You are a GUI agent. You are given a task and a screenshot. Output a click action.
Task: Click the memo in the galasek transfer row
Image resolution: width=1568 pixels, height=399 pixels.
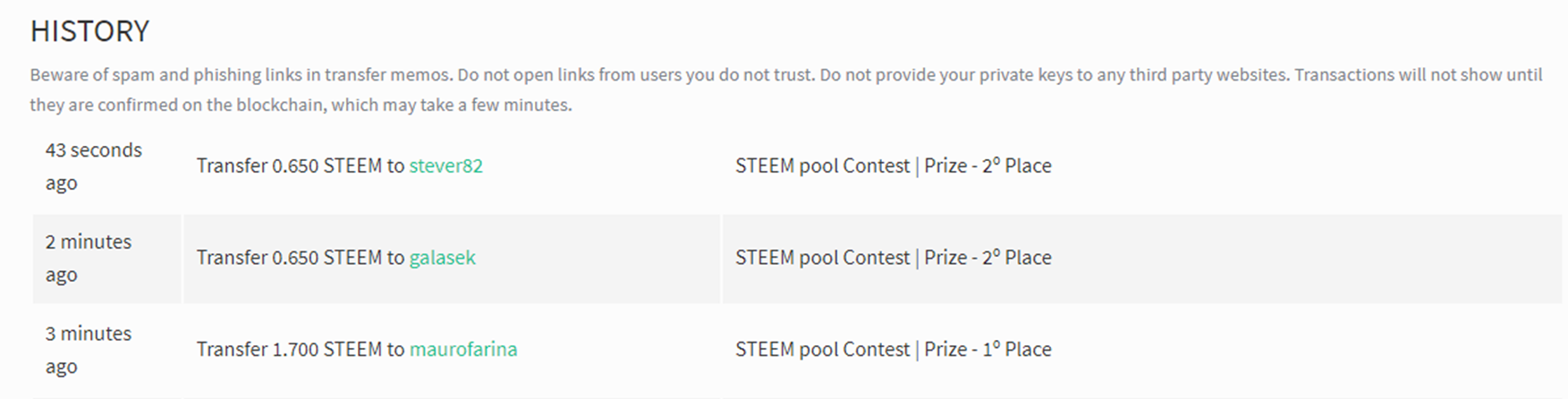point(893,258)
